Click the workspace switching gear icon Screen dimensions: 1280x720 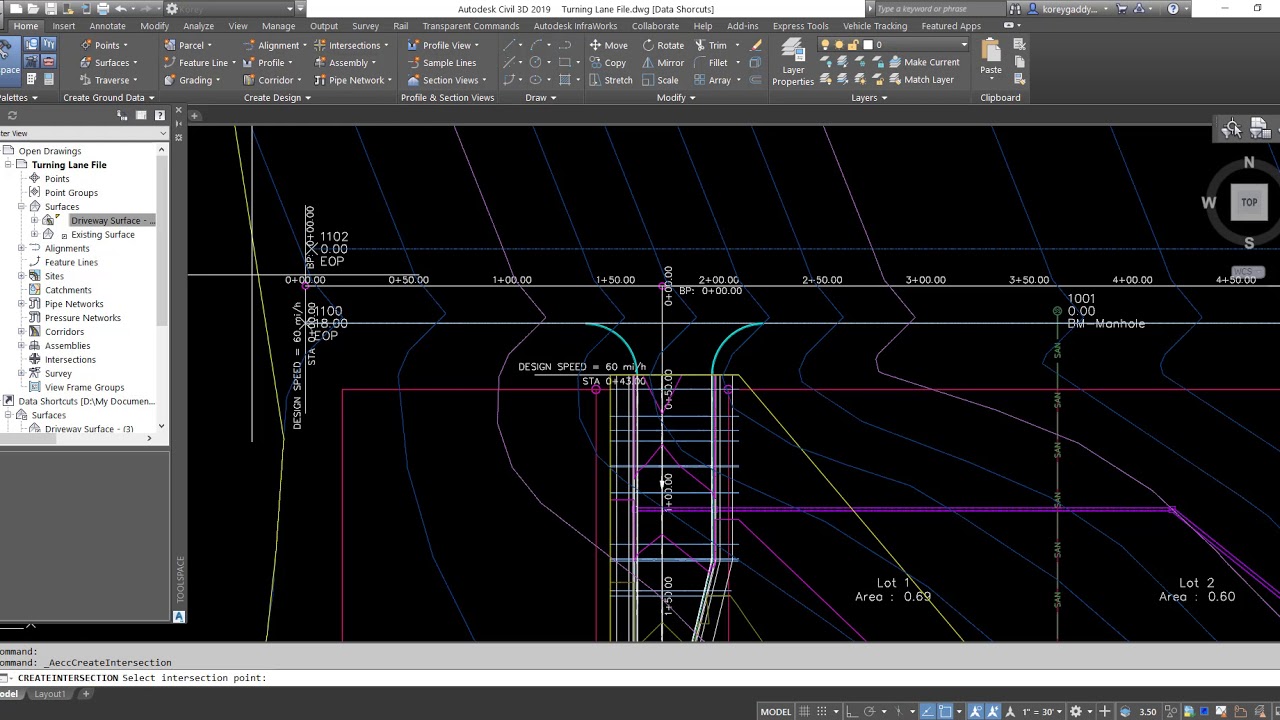(x=1076, y=711)
